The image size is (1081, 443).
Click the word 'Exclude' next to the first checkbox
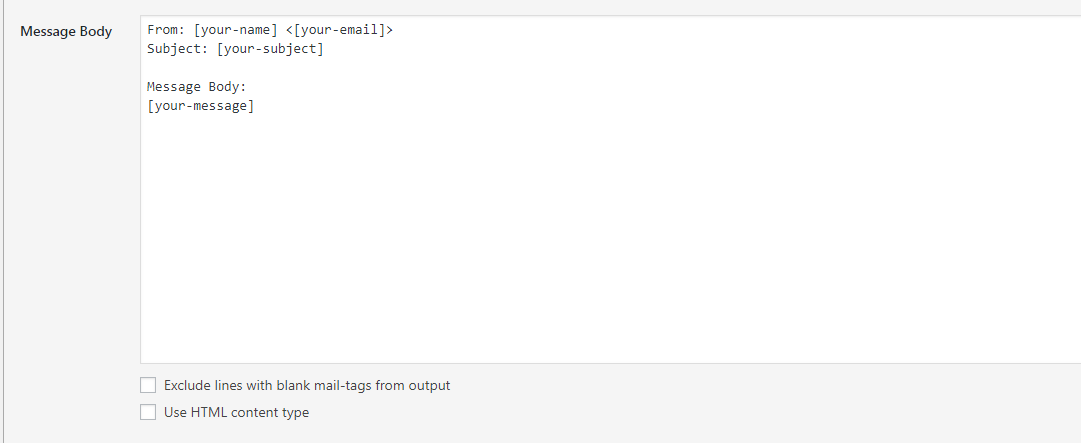click(x=186, y=385)
